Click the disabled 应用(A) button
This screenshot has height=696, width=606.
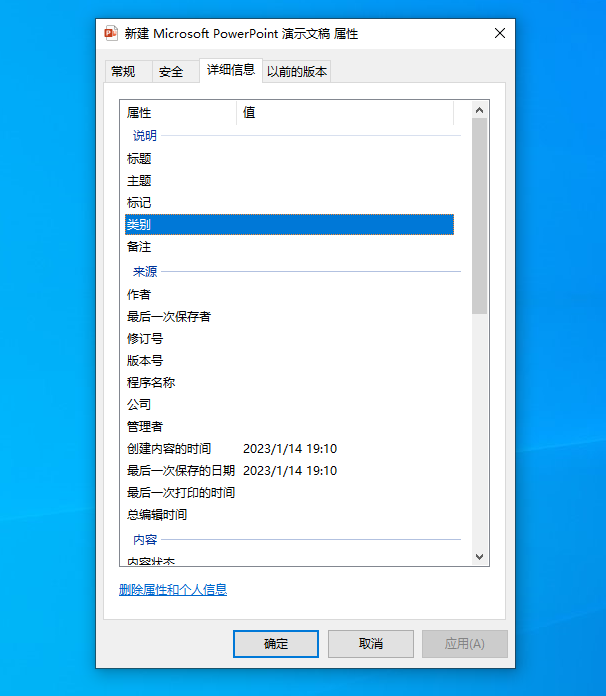click(x=465, y=644)
